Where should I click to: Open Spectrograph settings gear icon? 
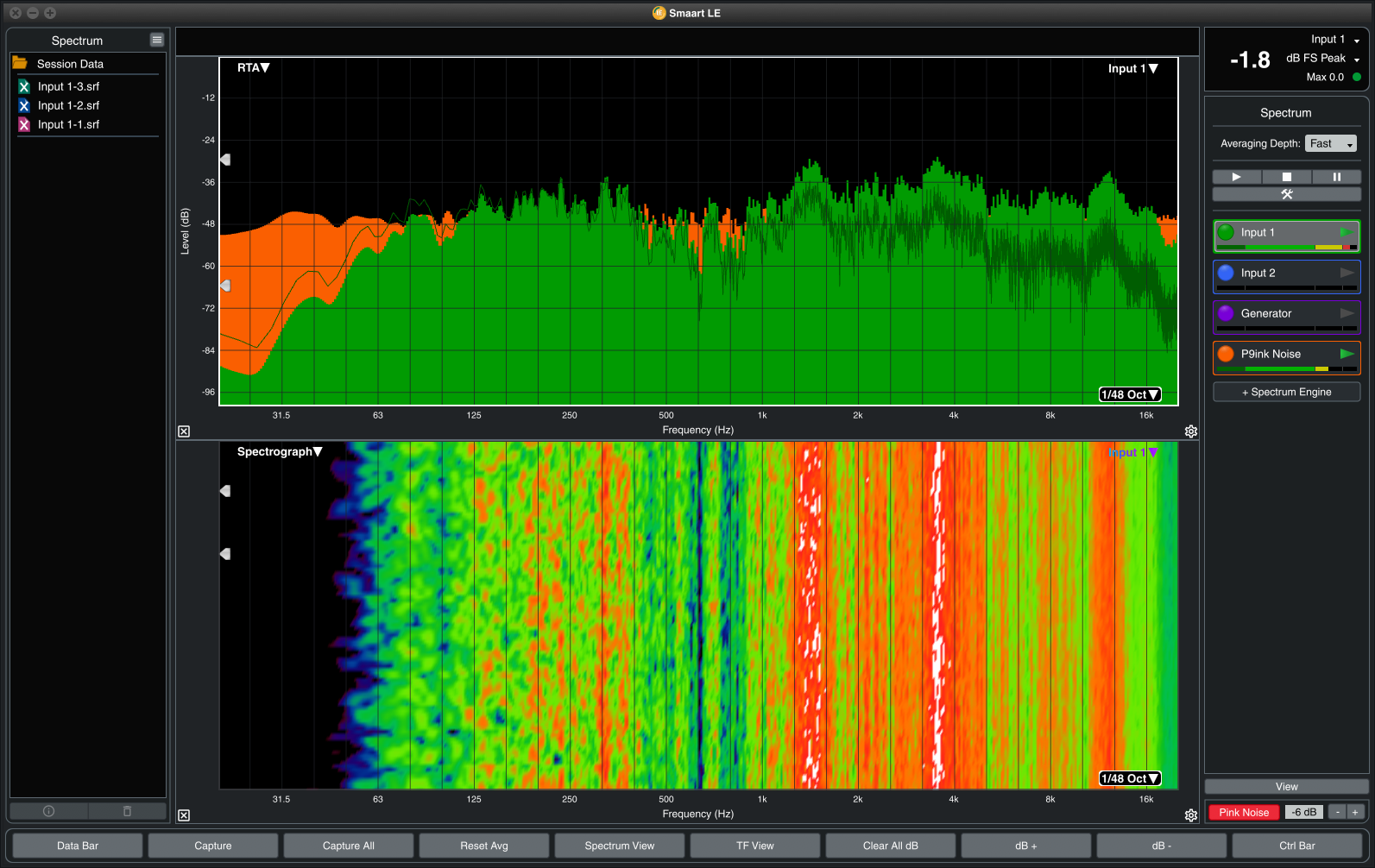coord(1191,815)
